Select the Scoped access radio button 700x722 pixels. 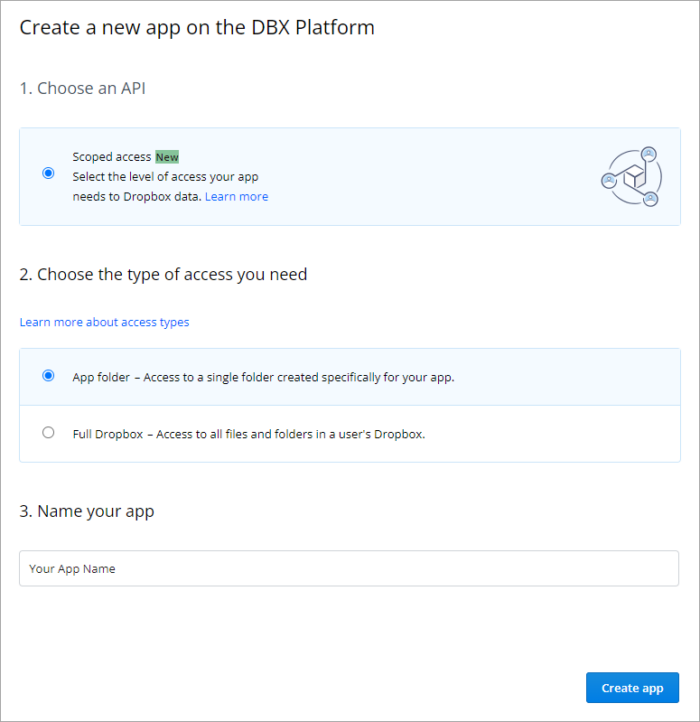pos(48,173)
